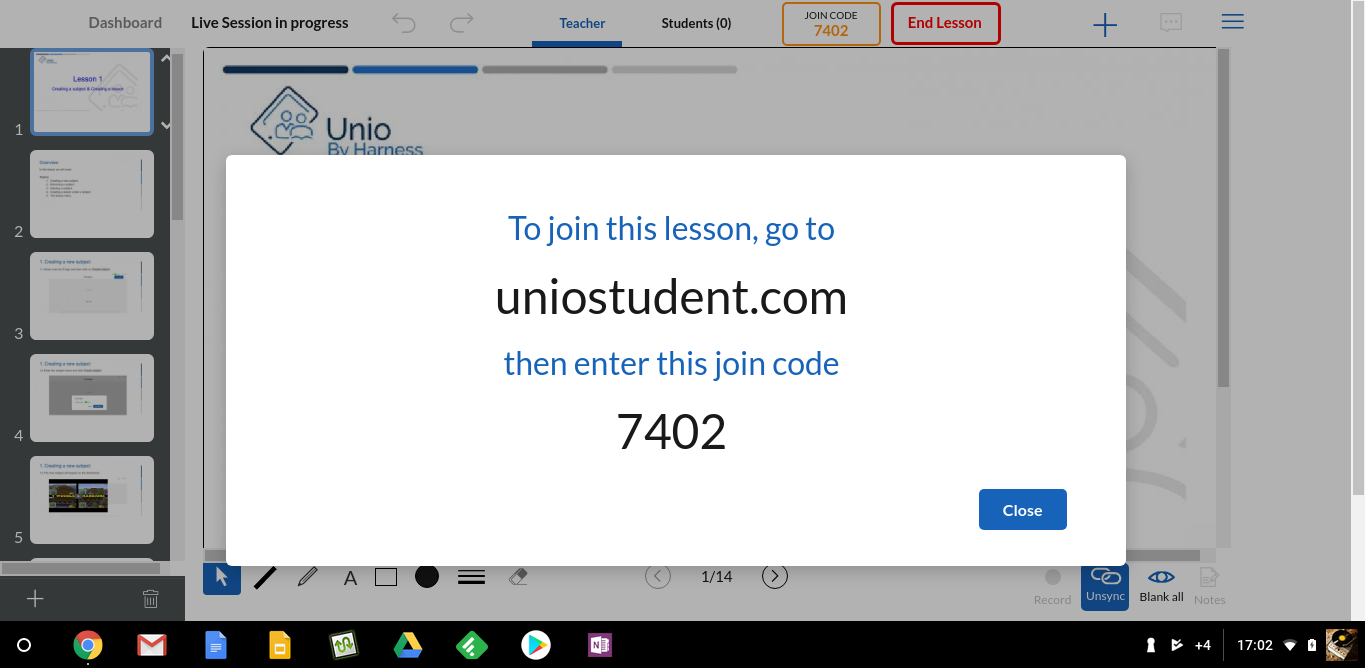Image resolution: width=1365 pixels, height=668 pixels.
Task: Go to the previous slide
Action: click(658, 576)
